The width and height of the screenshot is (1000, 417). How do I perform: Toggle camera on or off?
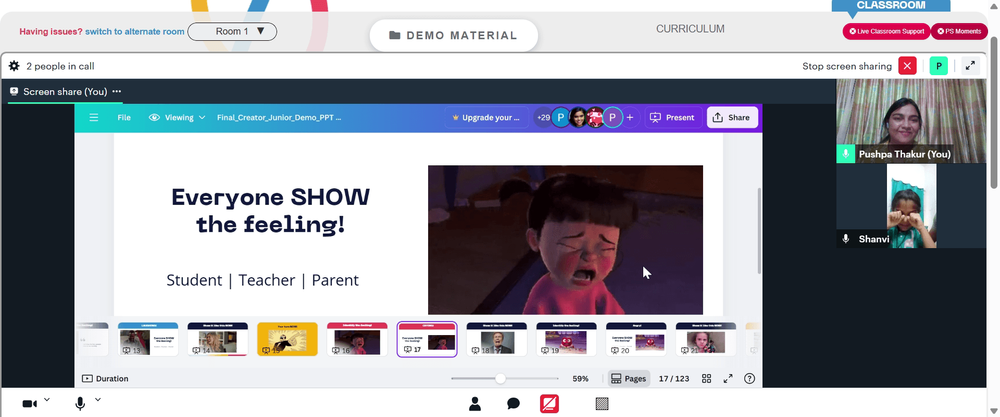(29, 404)
